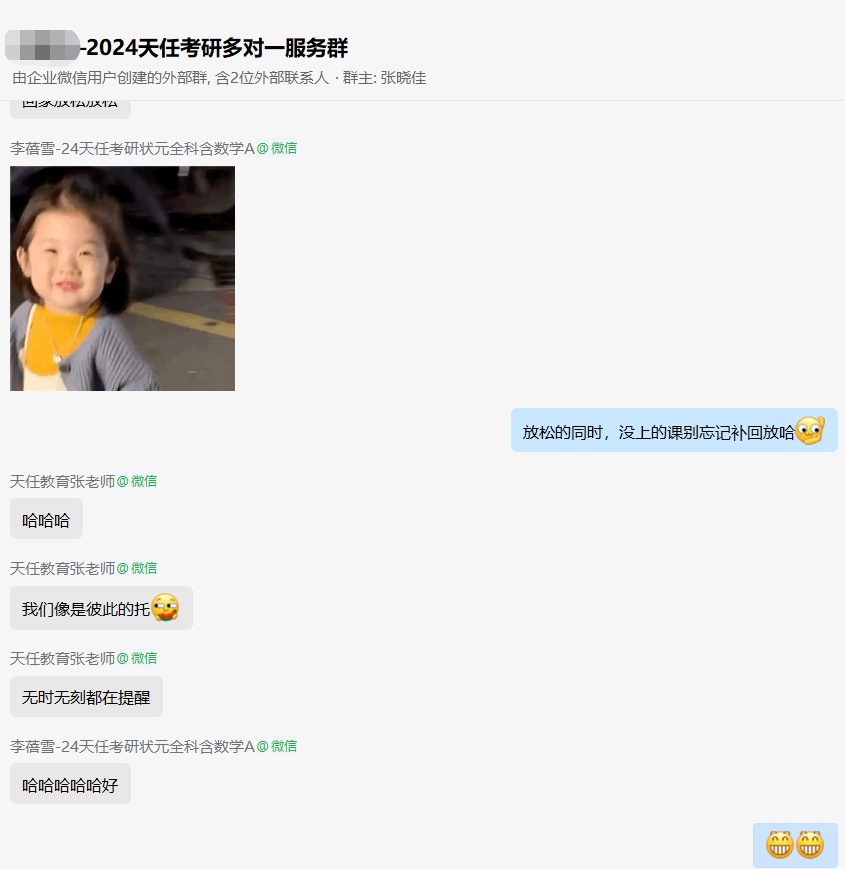Open the little girl sticker image
845x869 pixels.
tap(122, 278)
